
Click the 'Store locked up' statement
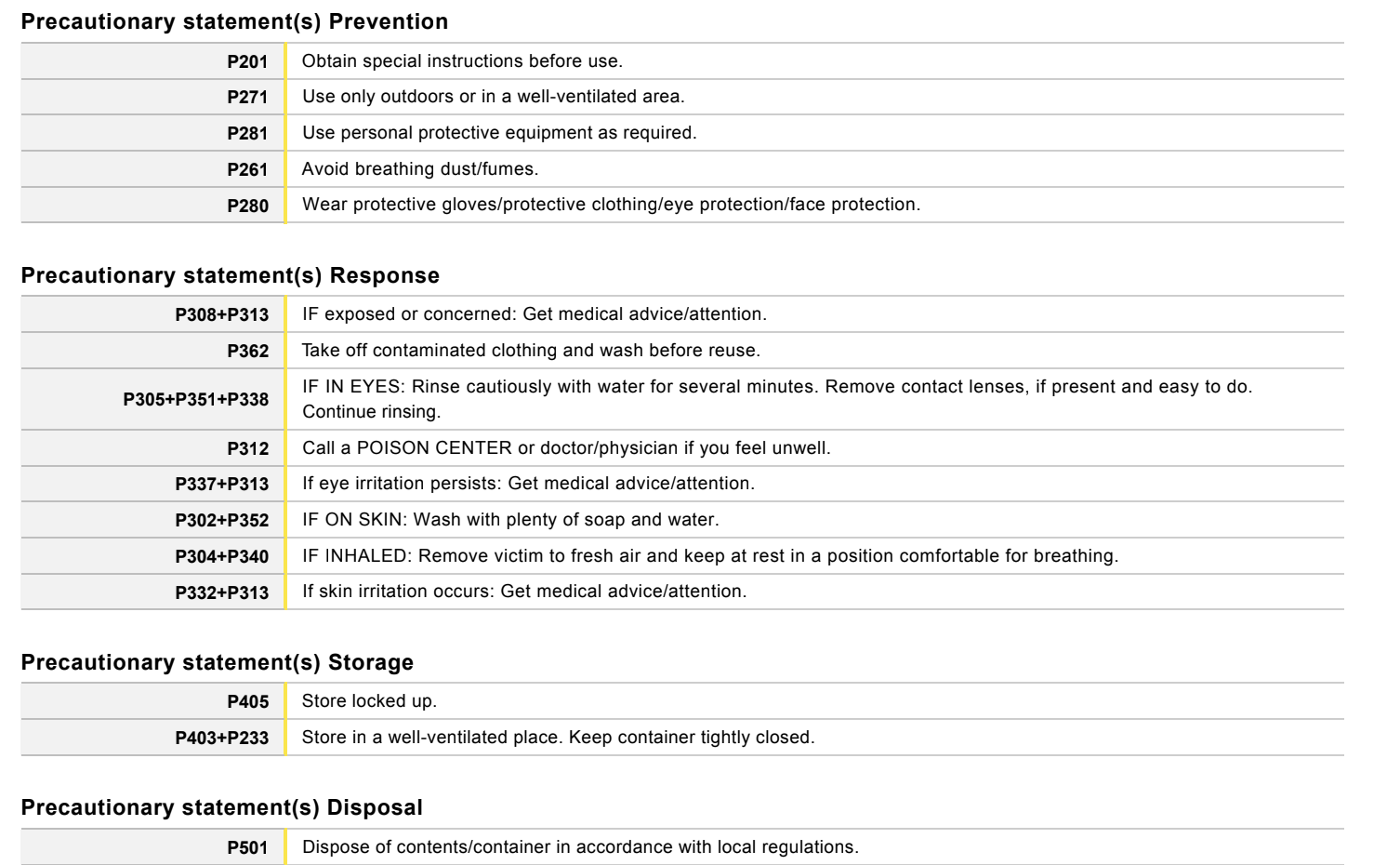click(369, 701)
